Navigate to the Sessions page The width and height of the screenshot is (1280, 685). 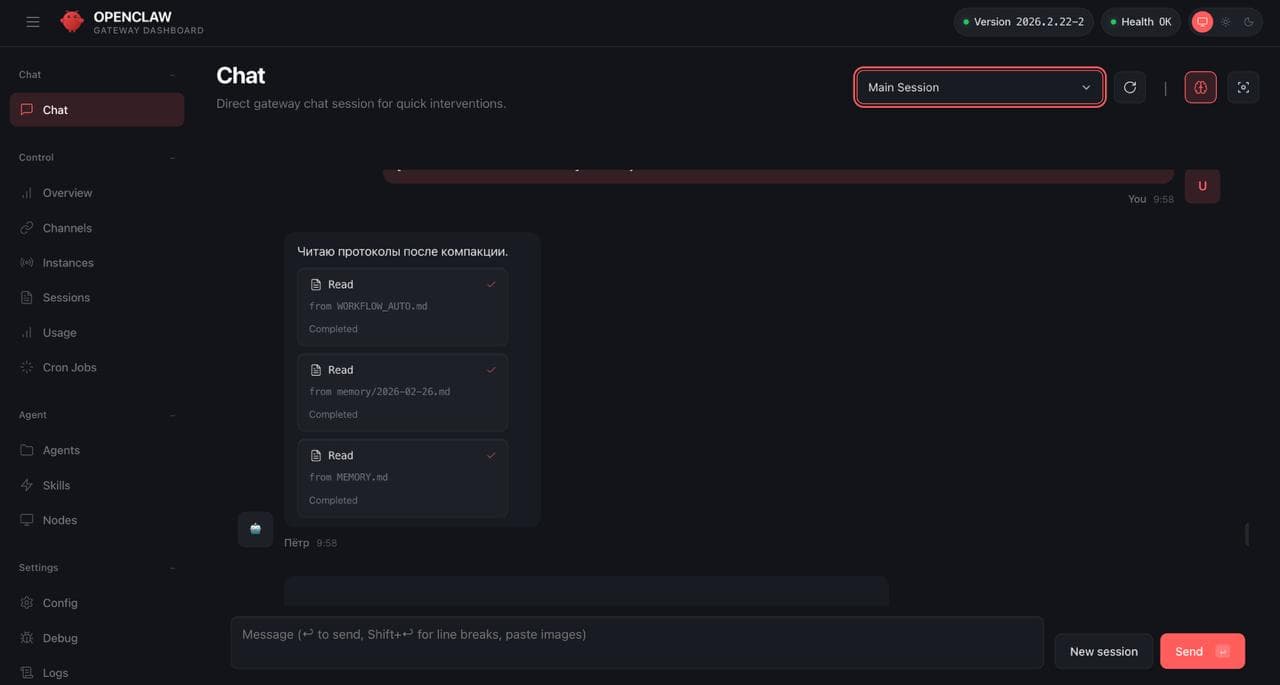click(66, 297)
